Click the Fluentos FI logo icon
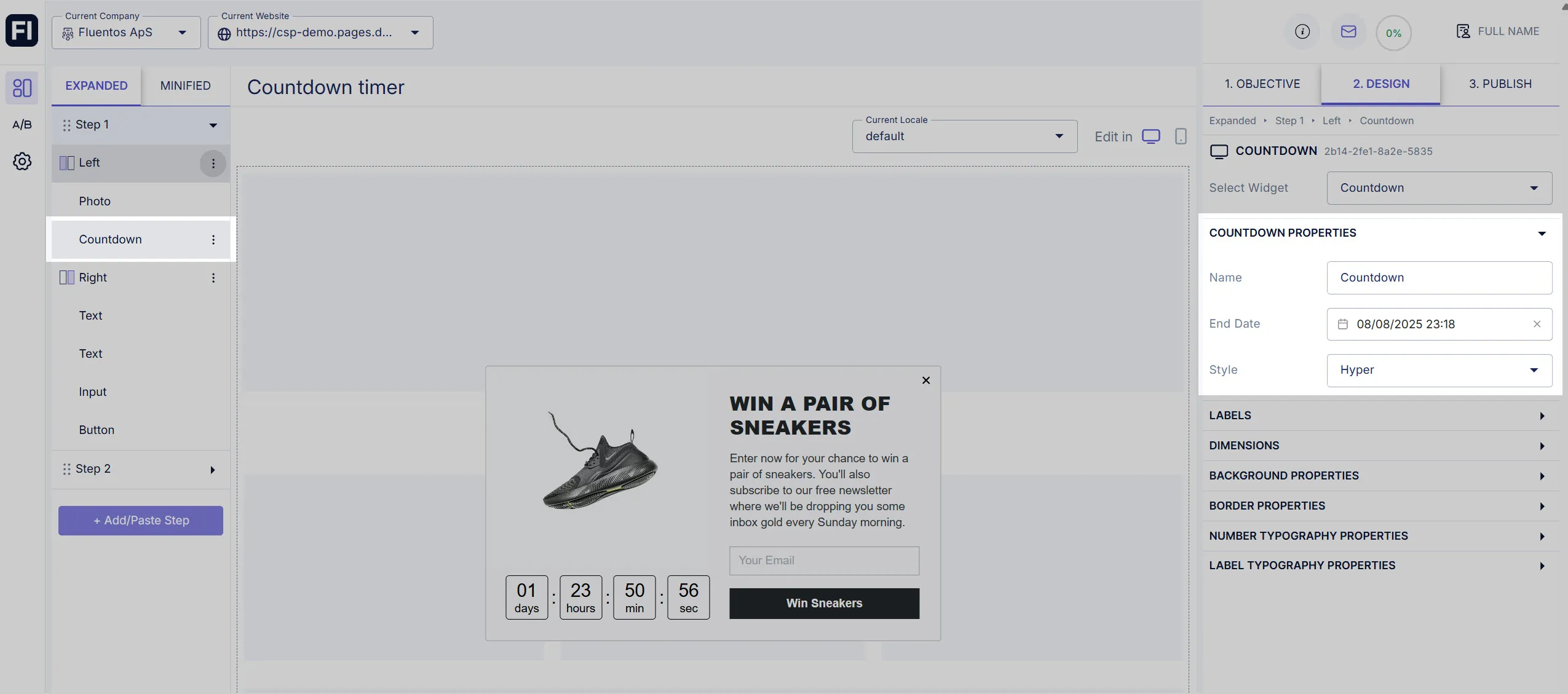This screenshot has height=694, width=1568. [22, 30]
